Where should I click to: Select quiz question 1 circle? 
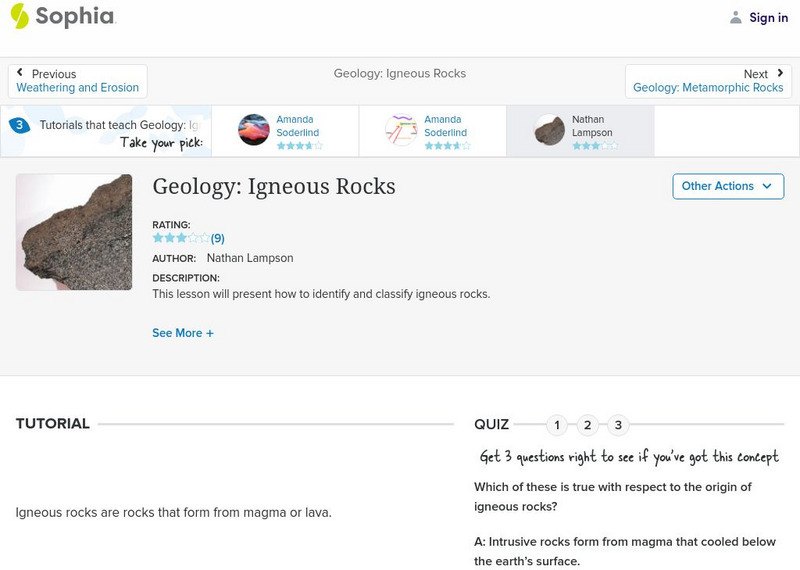tap(557, 425)
